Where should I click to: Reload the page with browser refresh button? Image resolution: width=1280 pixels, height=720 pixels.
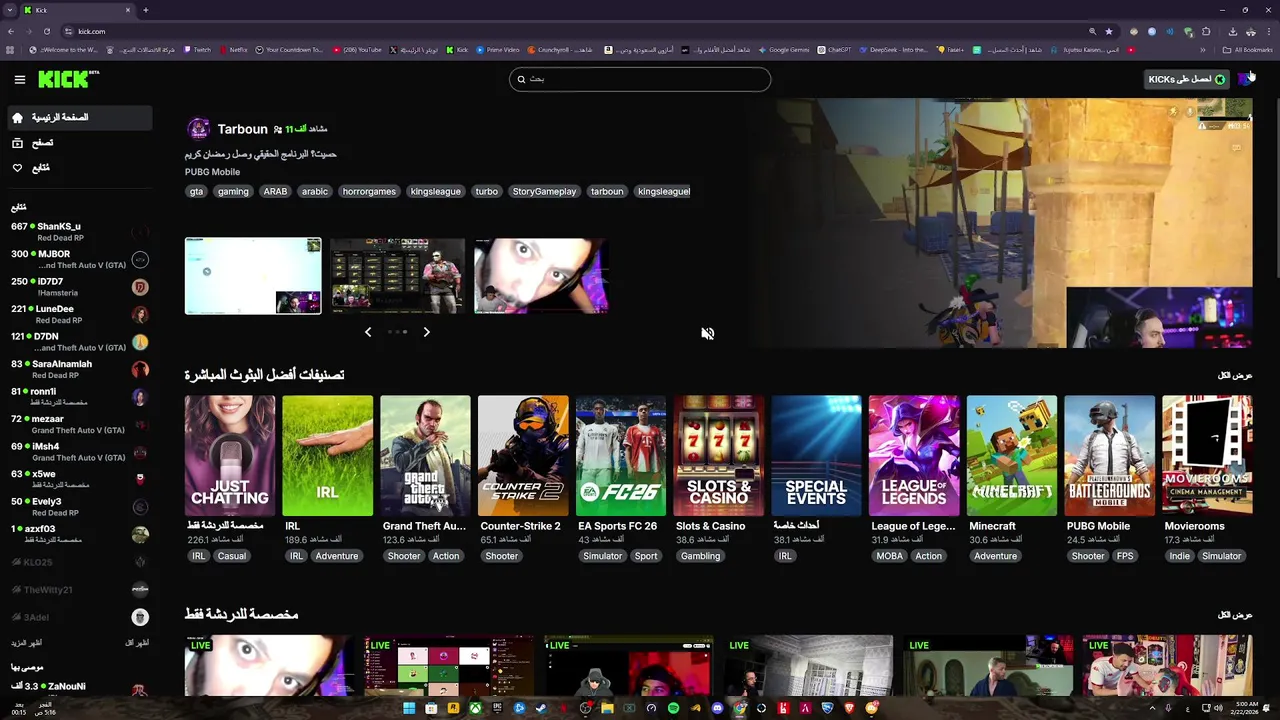click(46, 31)
